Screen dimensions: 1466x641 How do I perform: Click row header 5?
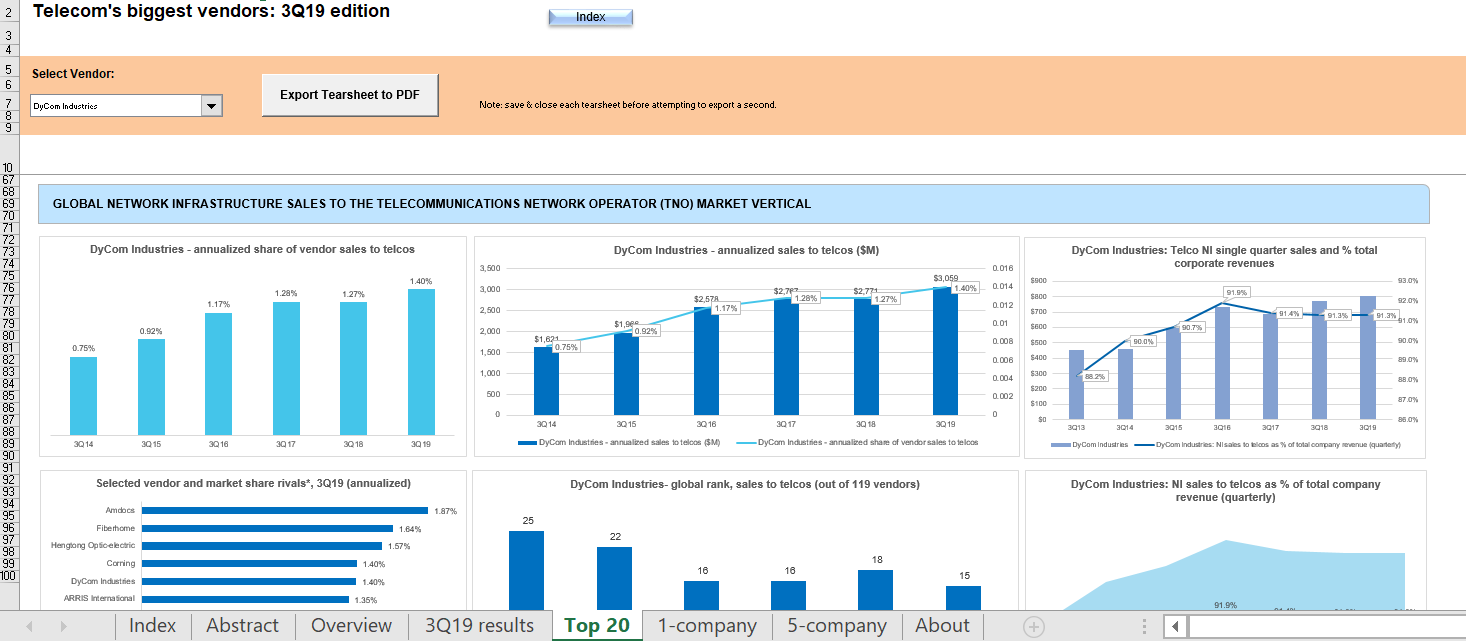click(8, 71)
